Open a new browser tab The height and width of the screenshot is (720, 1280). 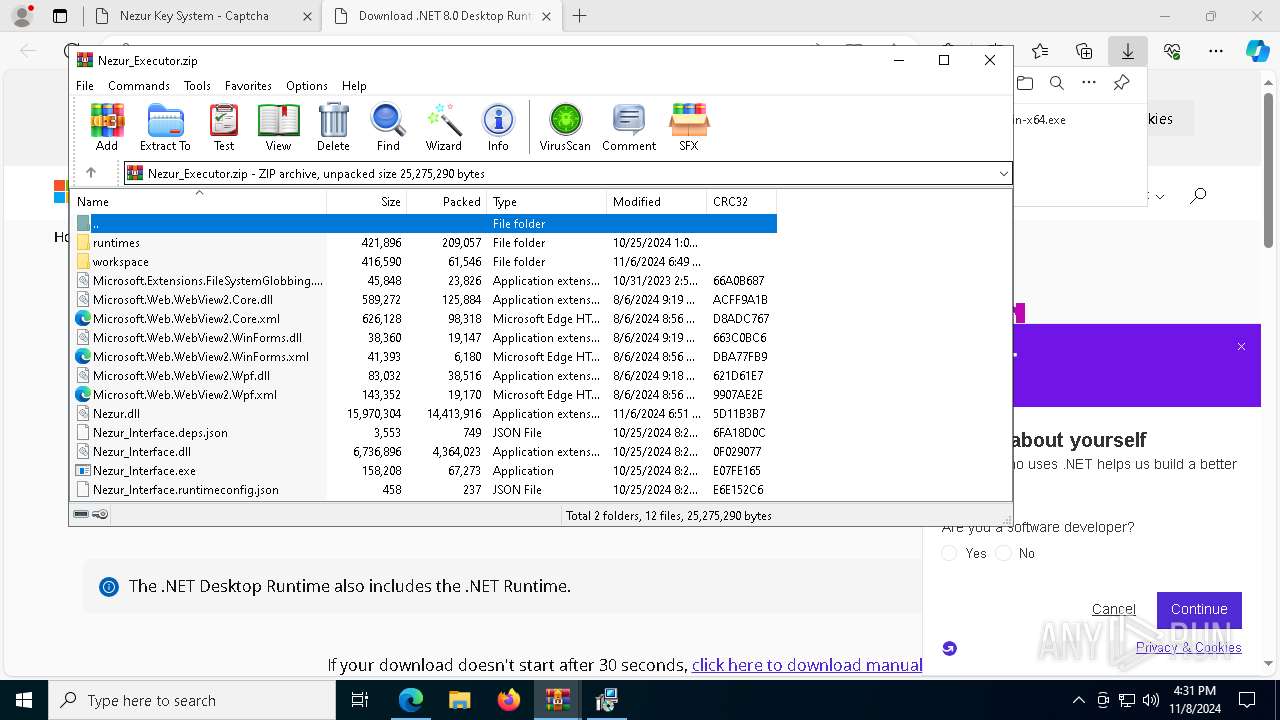coord(580,16)
